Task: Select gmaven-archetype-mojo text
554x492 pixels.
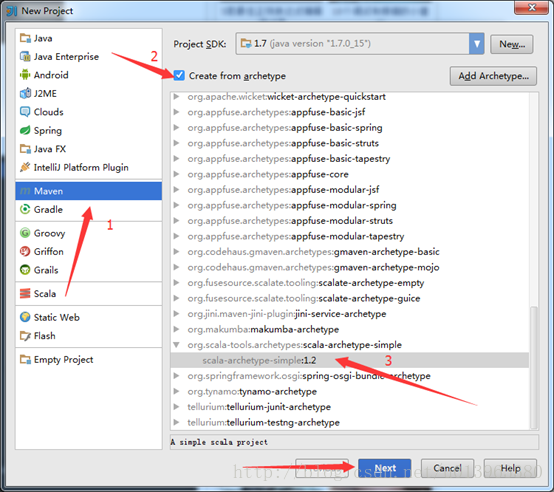Action: tap(387, 267)
